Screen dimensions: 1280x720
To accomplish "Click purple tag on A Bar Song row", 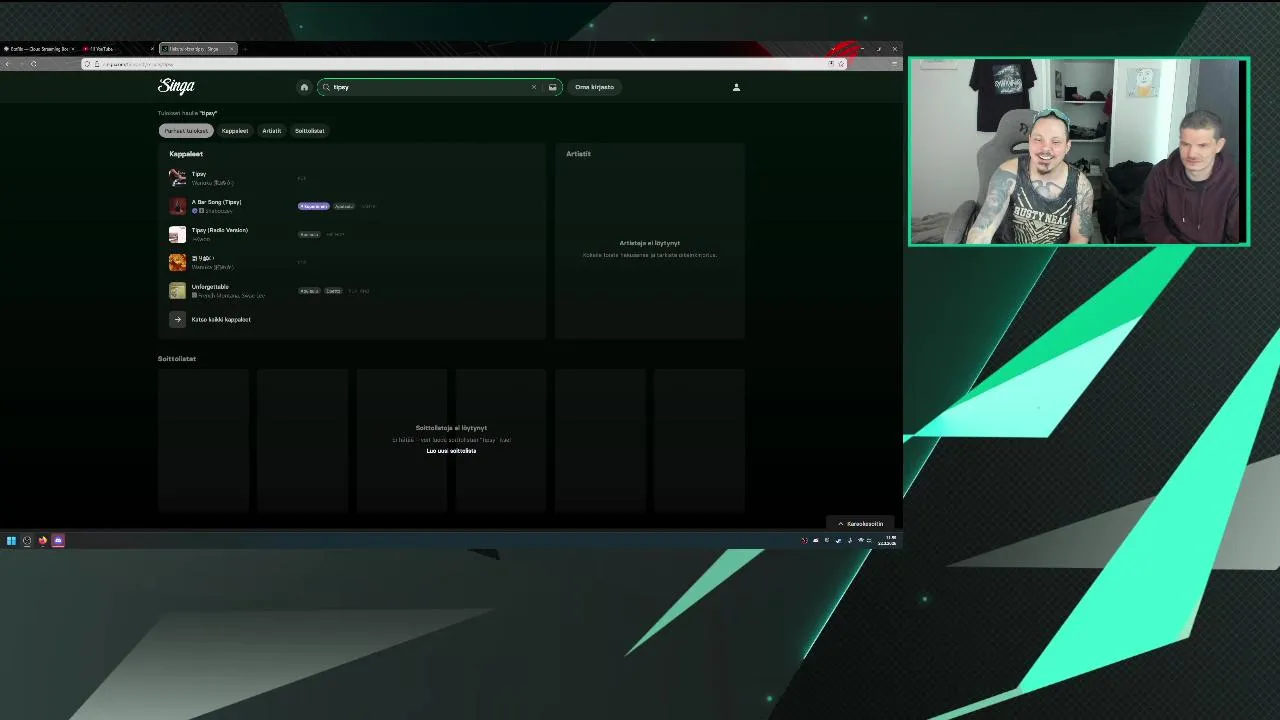I will (x=313, y=206).
